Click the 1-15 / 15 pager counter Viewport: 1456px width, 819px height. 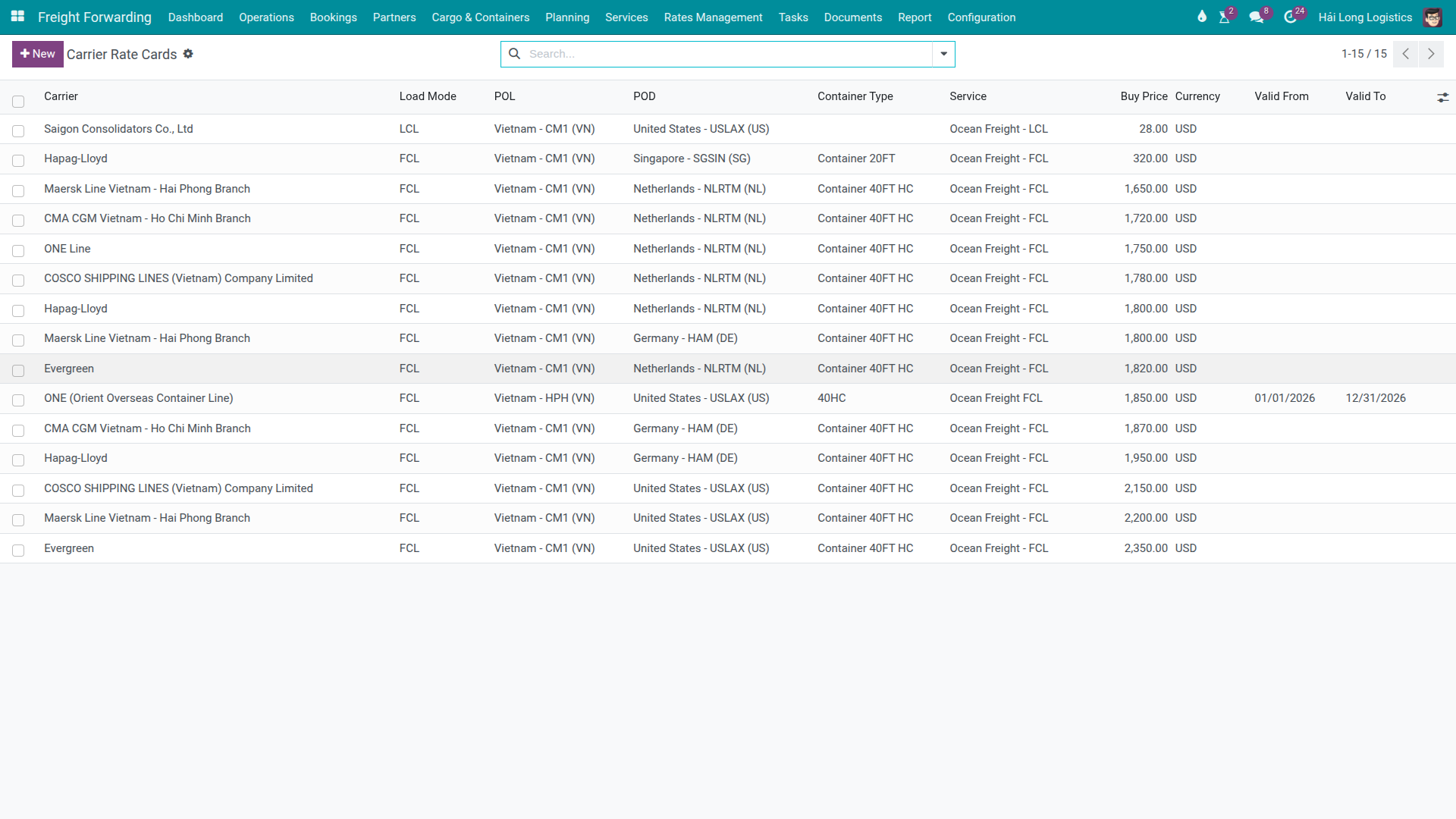(1363, 54)
